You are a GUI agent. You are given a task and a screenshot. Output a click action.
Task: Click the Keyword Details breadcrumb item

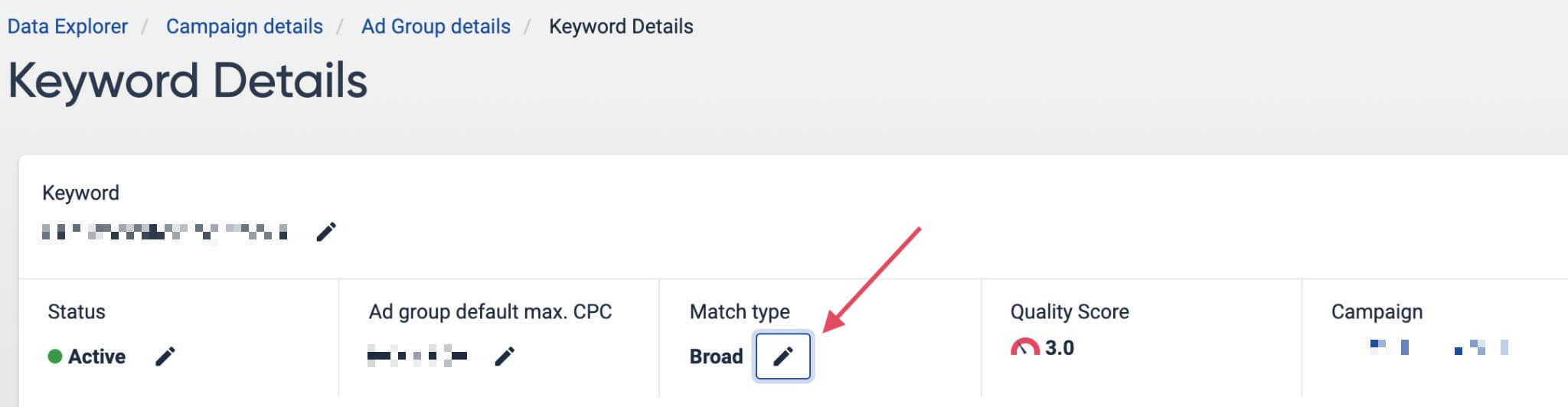tap(621, 27)
